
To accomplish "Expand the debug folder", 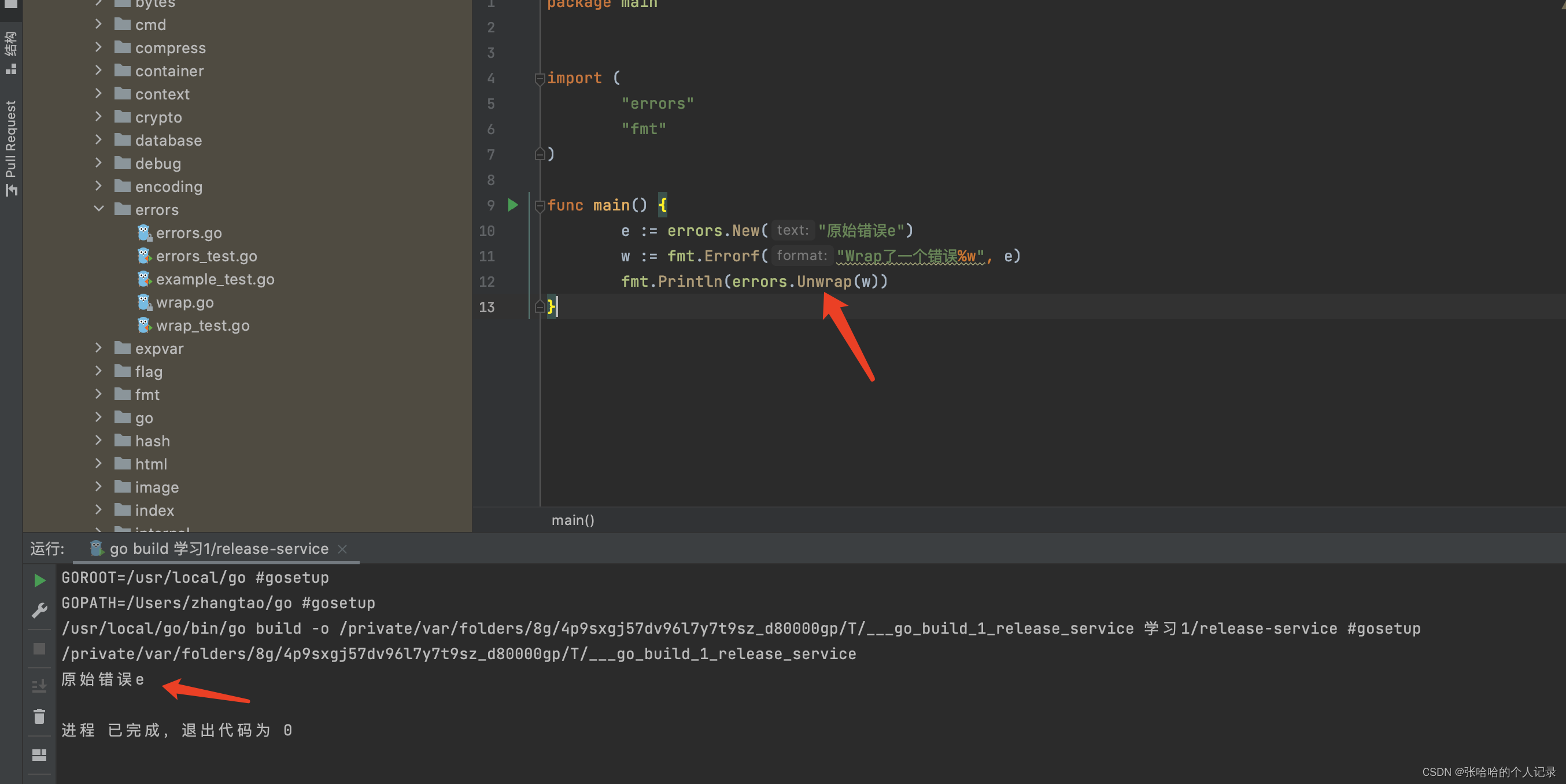I will pyautogui.click(x=98, y=163).
